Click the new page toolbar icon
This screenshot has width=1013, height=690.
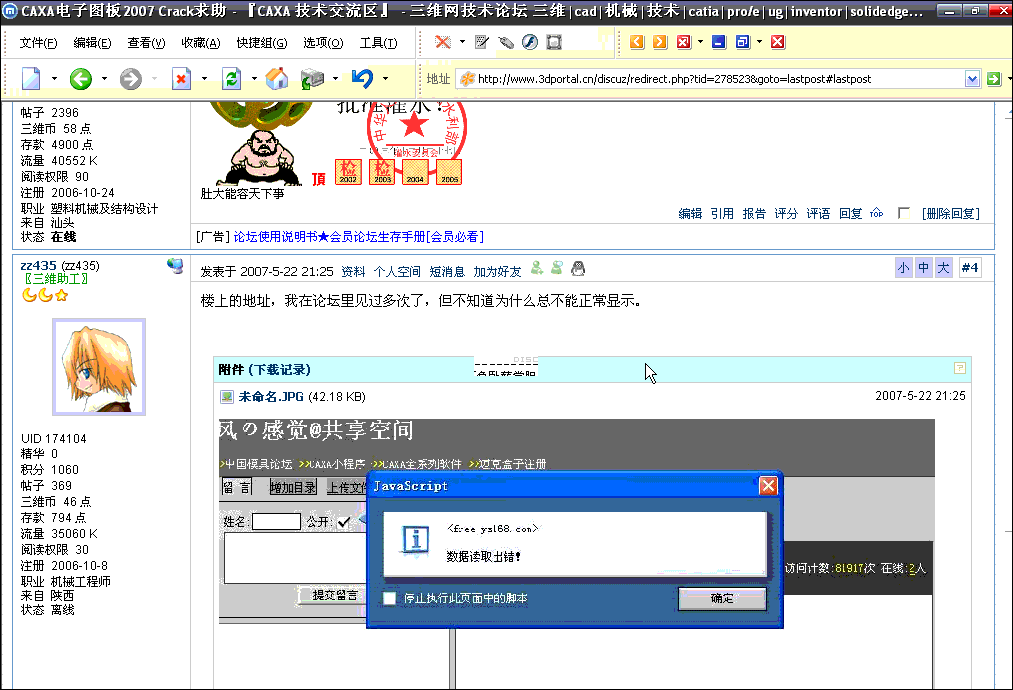click(x=31, y=79)
